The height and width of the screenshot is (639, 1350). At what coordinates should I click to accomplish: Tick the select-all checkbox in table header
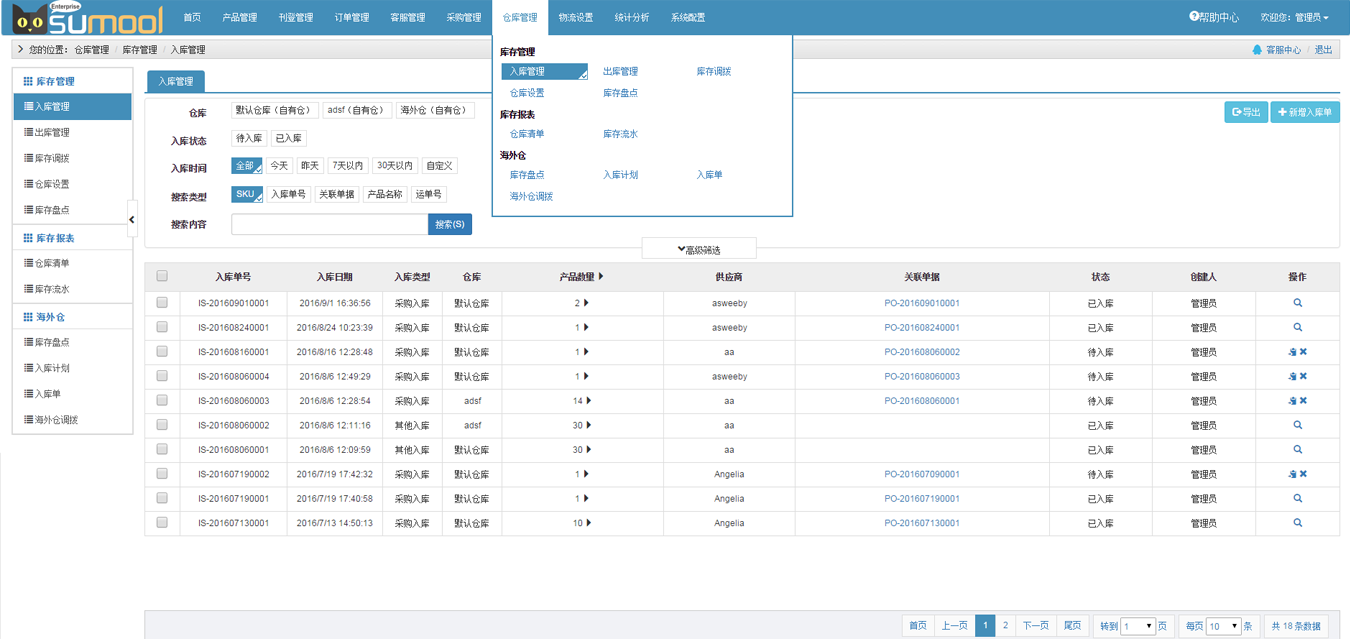[x=162, y=277]
